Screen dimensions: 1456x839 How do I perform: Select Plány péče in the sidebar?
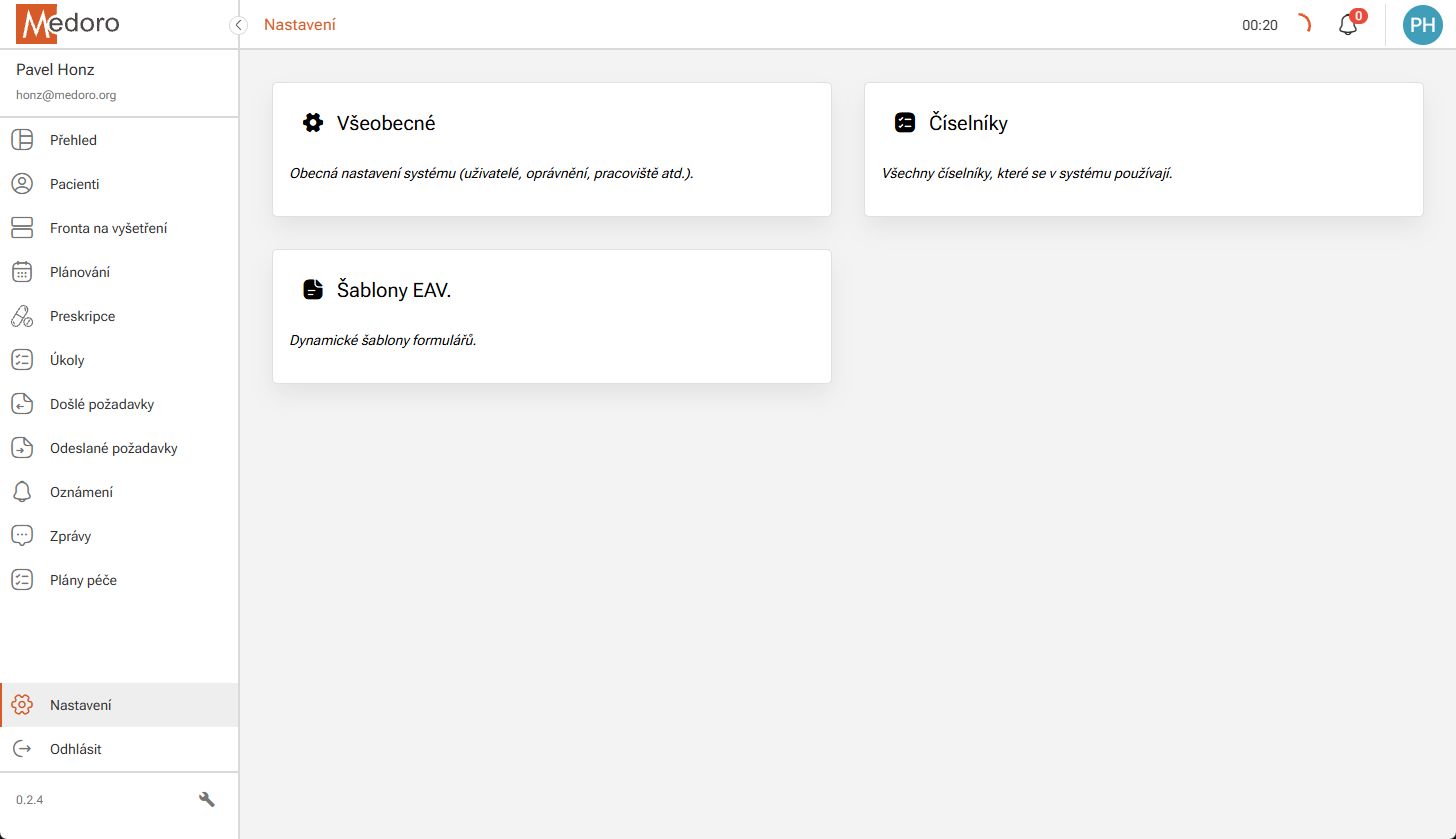click(22, 579)
